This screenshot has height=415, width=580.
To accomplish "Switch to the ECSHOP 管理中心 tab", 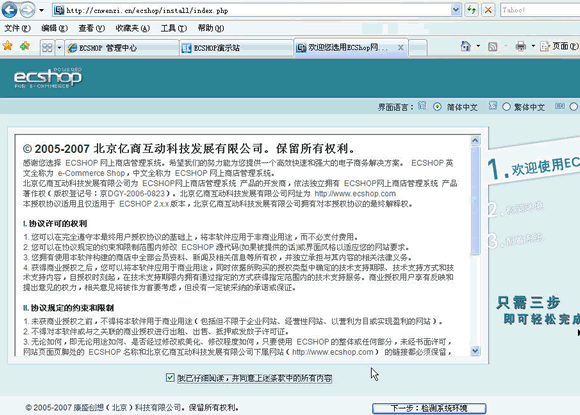I will pos(122,48).
